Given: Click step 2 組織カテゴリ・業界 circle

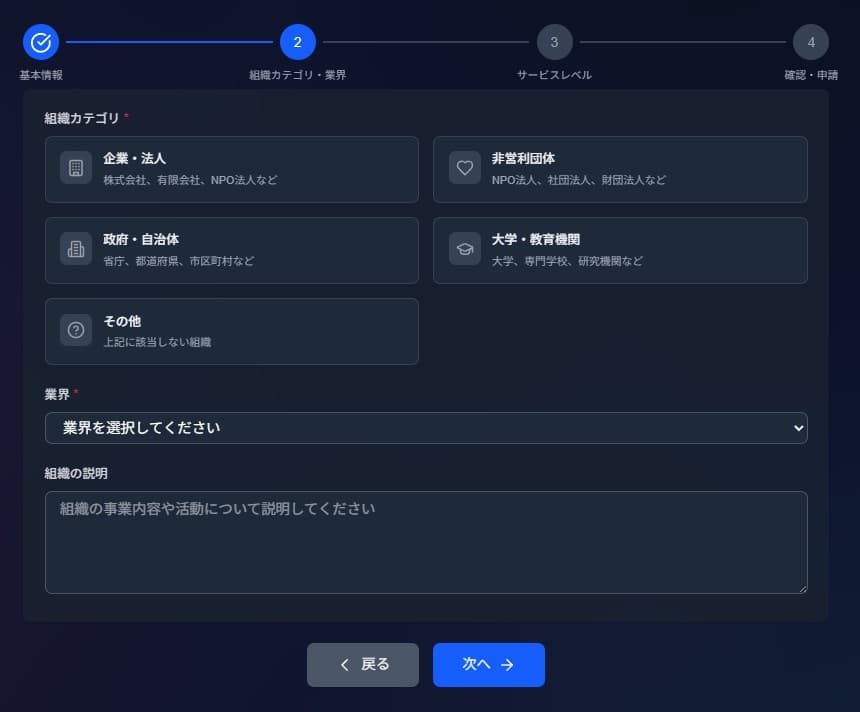Looking at the screenshot, I should pyautogui.click(x=298, y=42).
